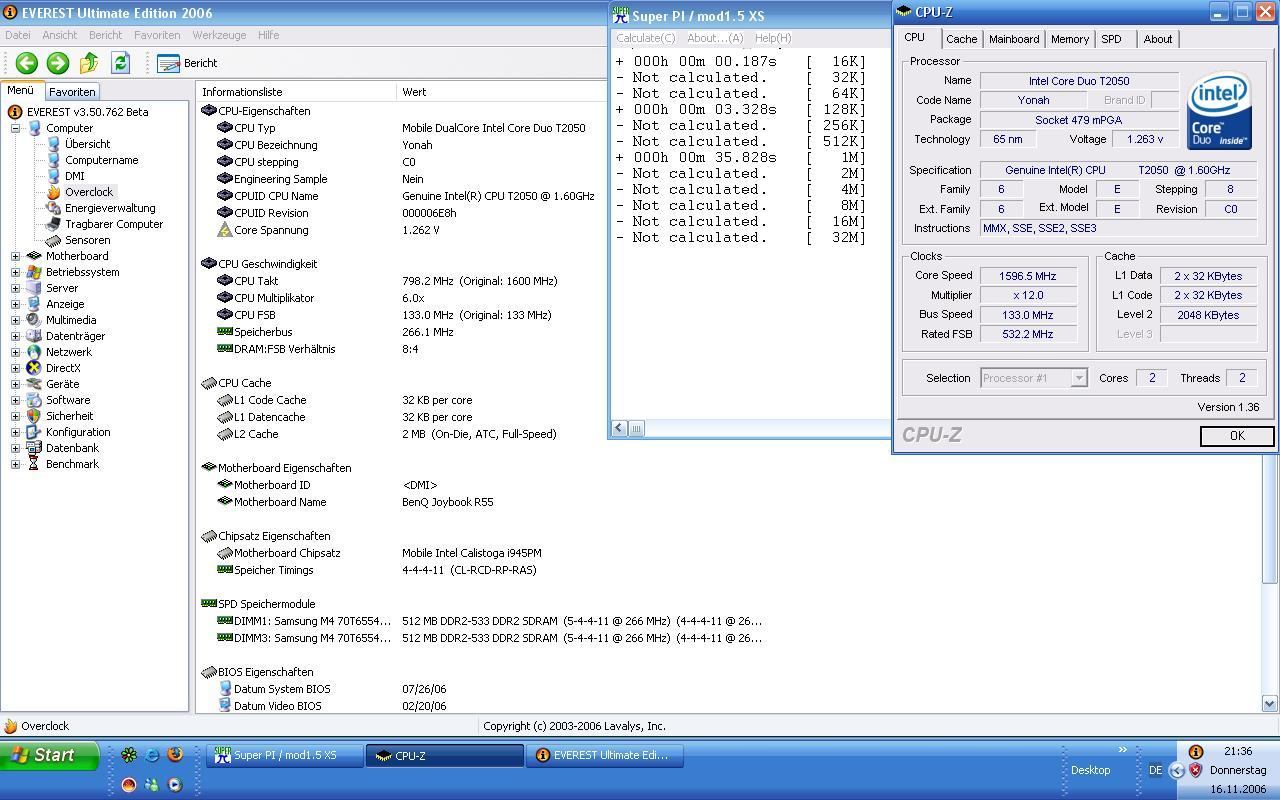The height and width of the screenshot is (800, 1280).
Task: Click the DE language indicator in taskbar
Action: (1155, 770)
